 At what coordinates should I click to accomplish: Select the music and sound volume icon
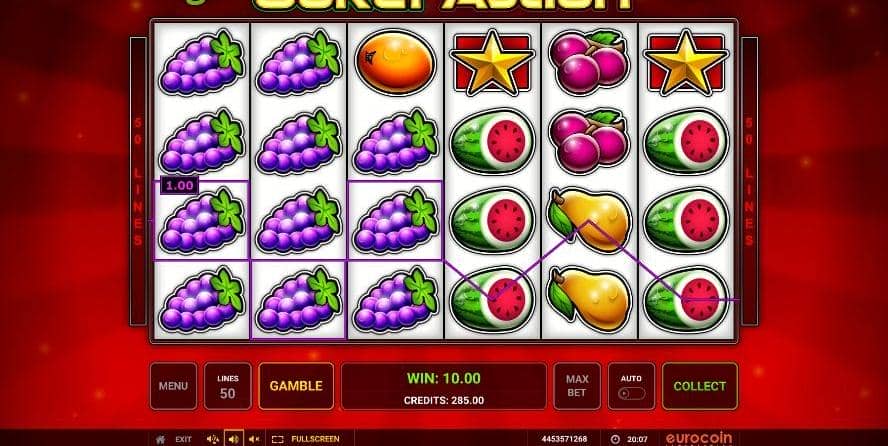(213, 439)
